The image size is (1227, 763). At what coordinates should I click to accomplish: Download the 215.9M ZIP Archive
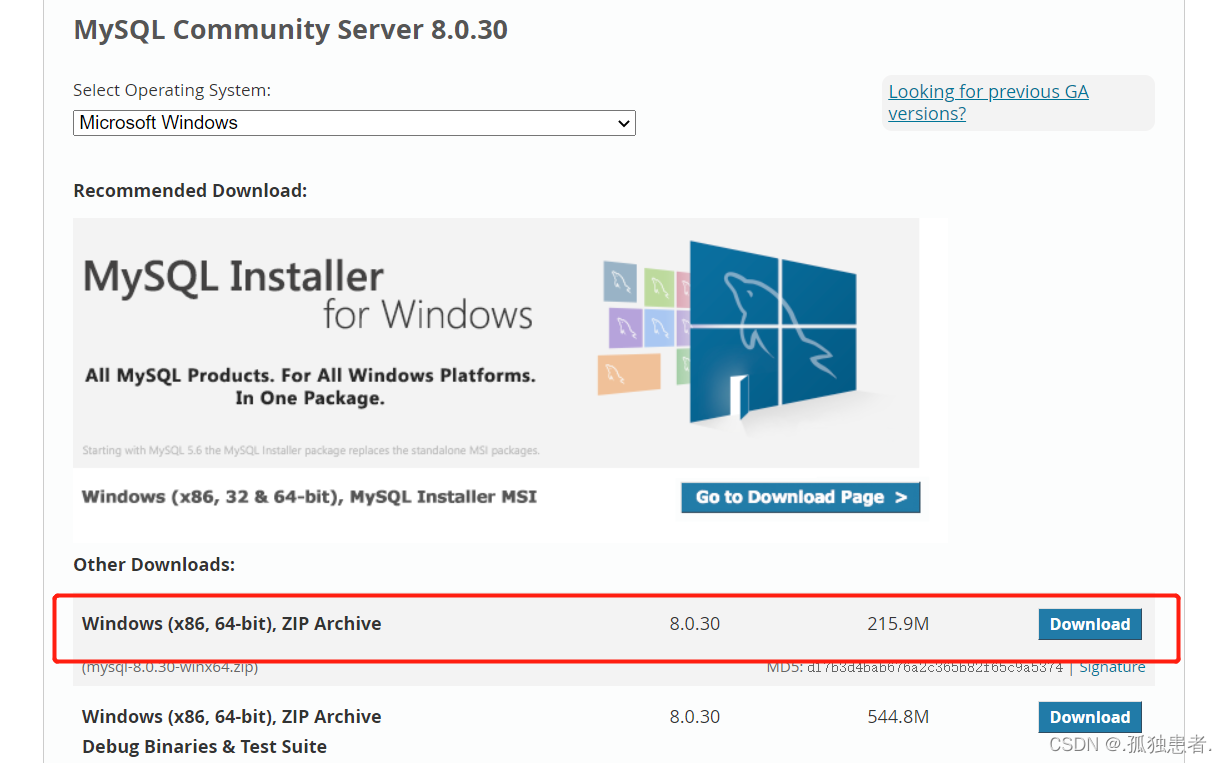coord(1090,624)
